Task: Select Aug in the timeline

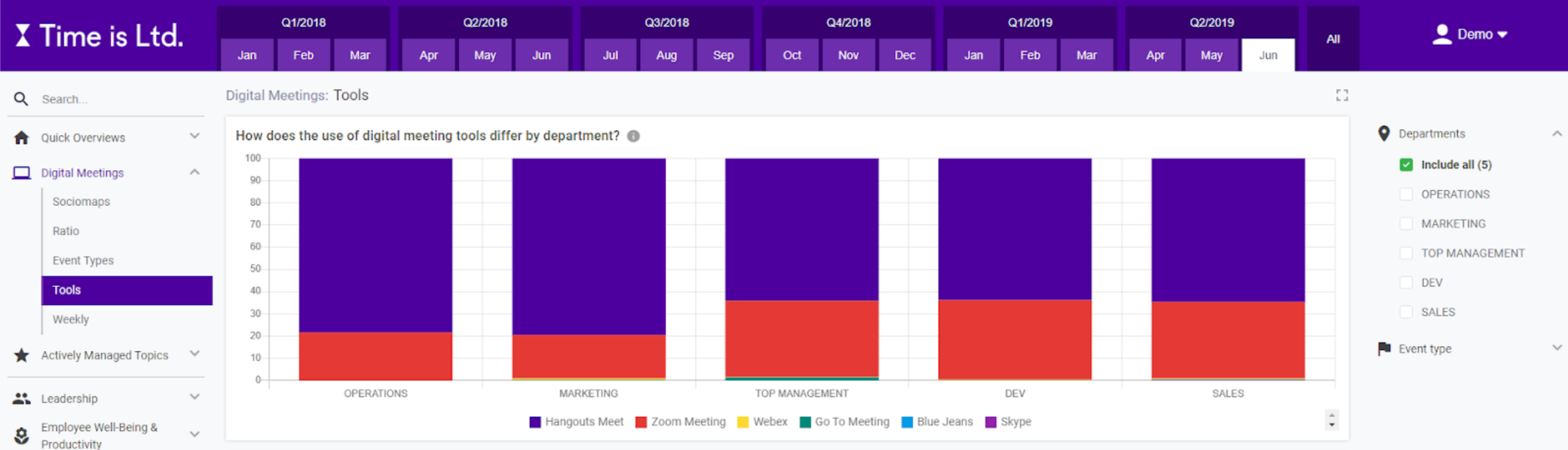Action: tap(667, 55)
